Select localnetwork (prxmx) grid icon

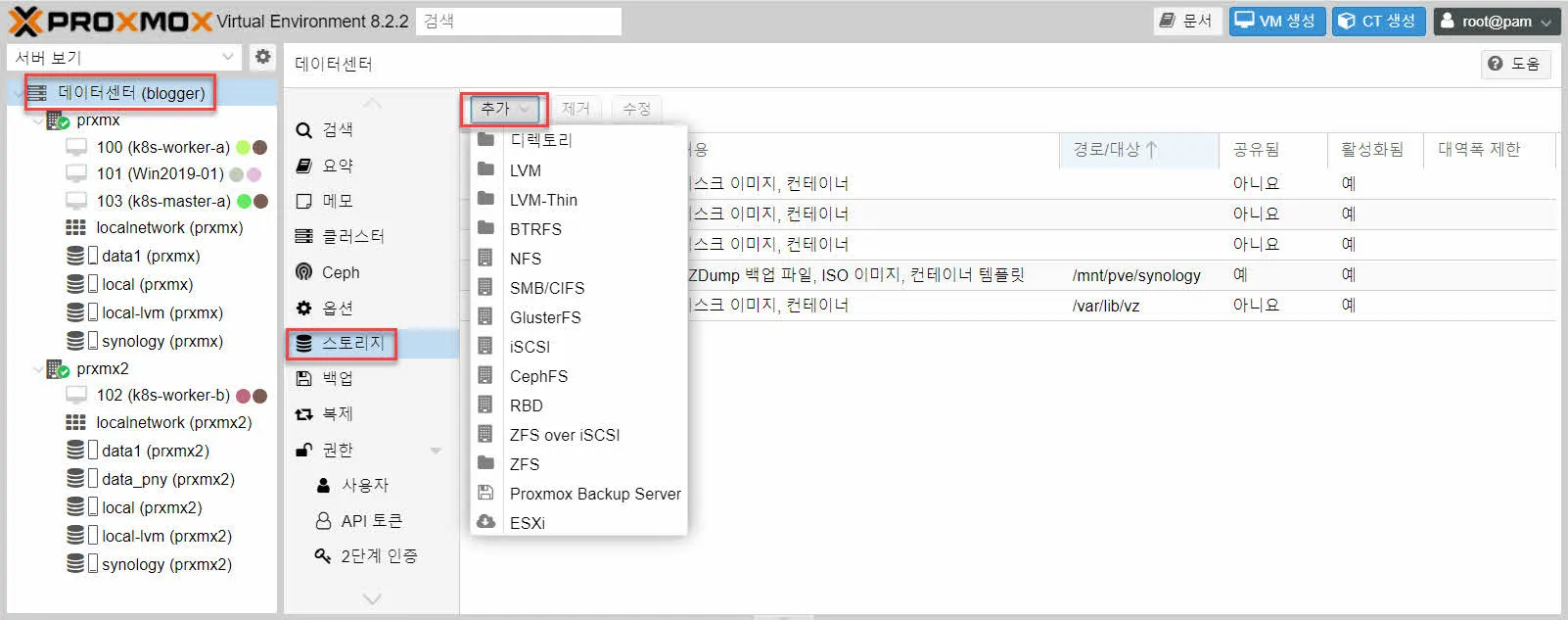(75, 227)
